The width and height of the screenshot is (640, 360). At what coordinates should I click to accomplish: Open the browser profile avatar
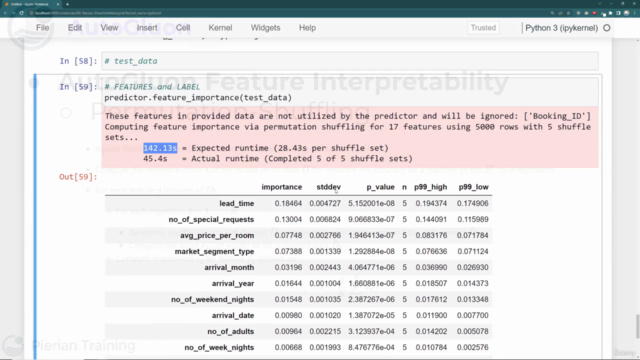pyautogui.click(x=627, y=13)
